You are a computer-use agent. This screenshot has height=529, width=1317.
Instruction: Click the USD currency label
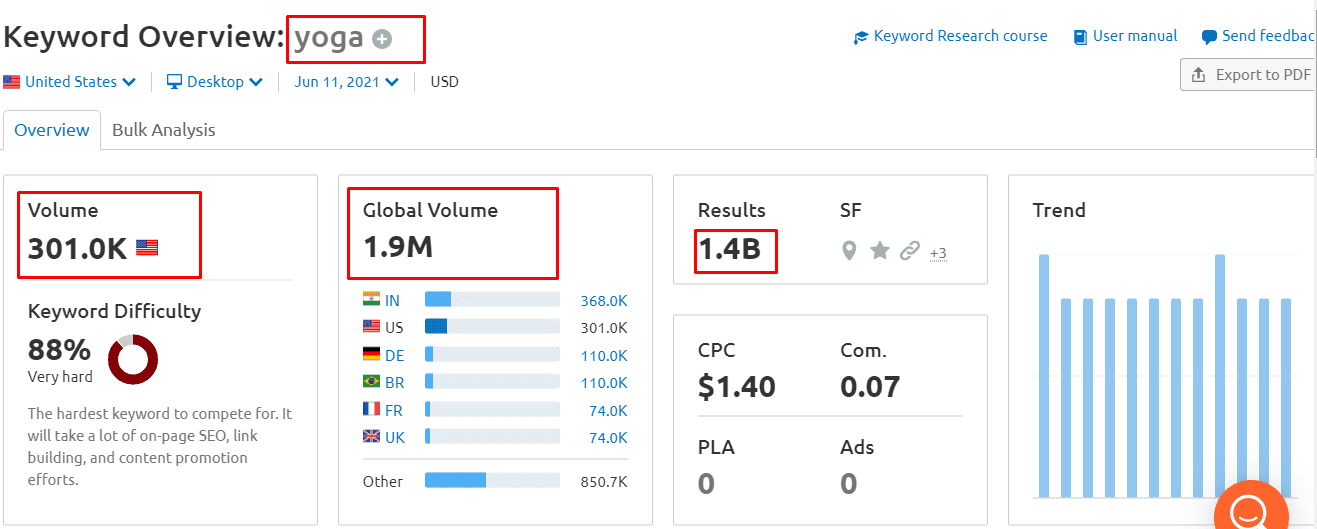click(444, 82)
